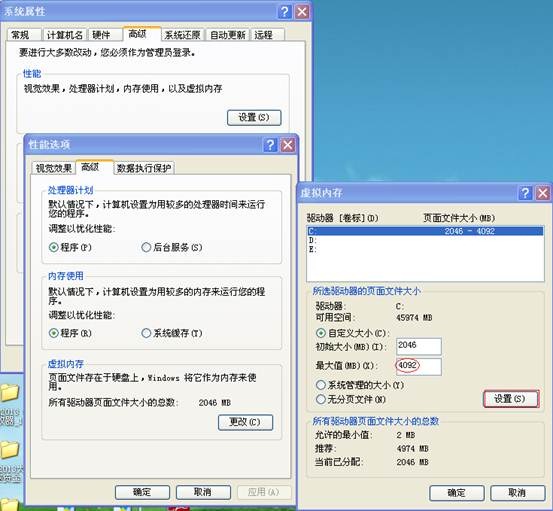Select drive D: in drive list
The image size is (553, 511).
coord(425,240)
